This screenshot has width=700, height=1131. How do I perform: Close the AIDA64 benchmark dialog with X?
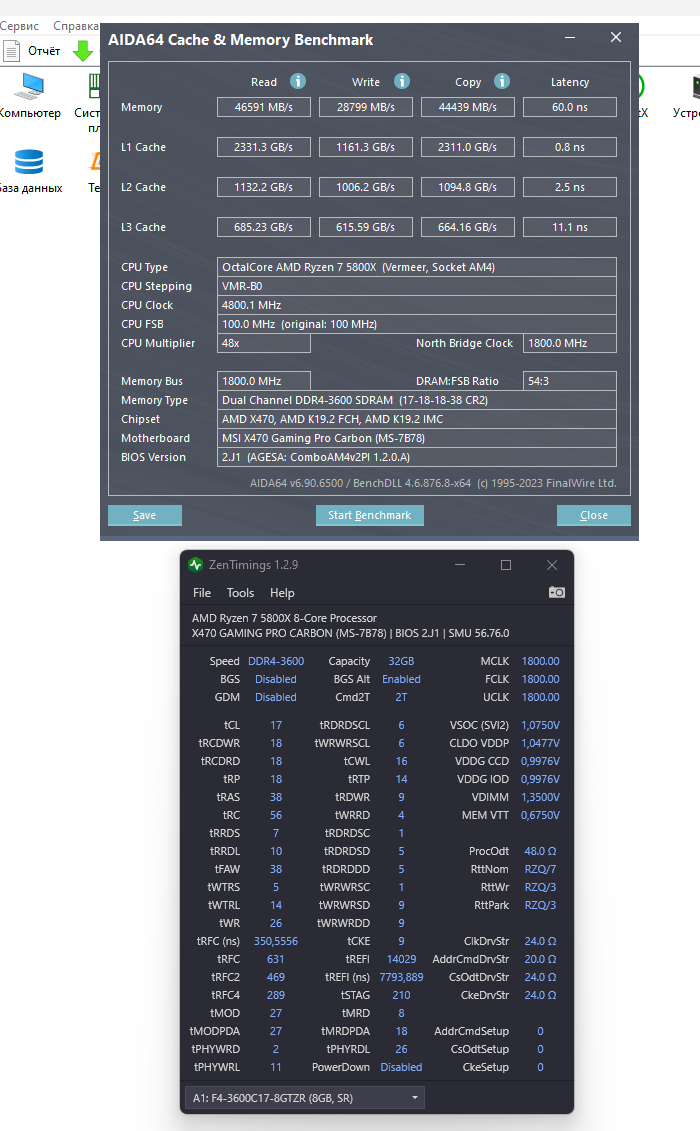click(x=616, y=38)
